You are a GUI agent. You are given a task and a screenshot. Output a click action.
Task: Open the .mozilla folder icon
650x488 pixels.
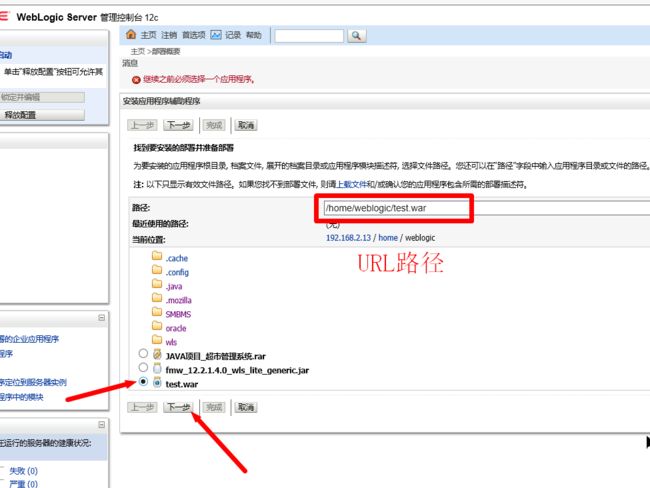pyautogui.click(x=157, y=298)
